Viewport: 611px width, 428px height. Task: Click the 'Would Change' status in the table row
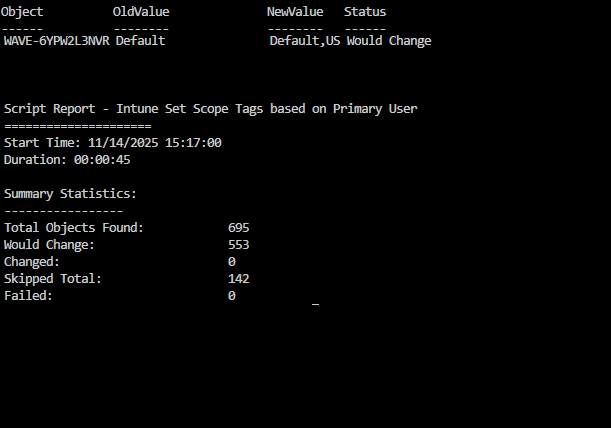pos(389,41)
